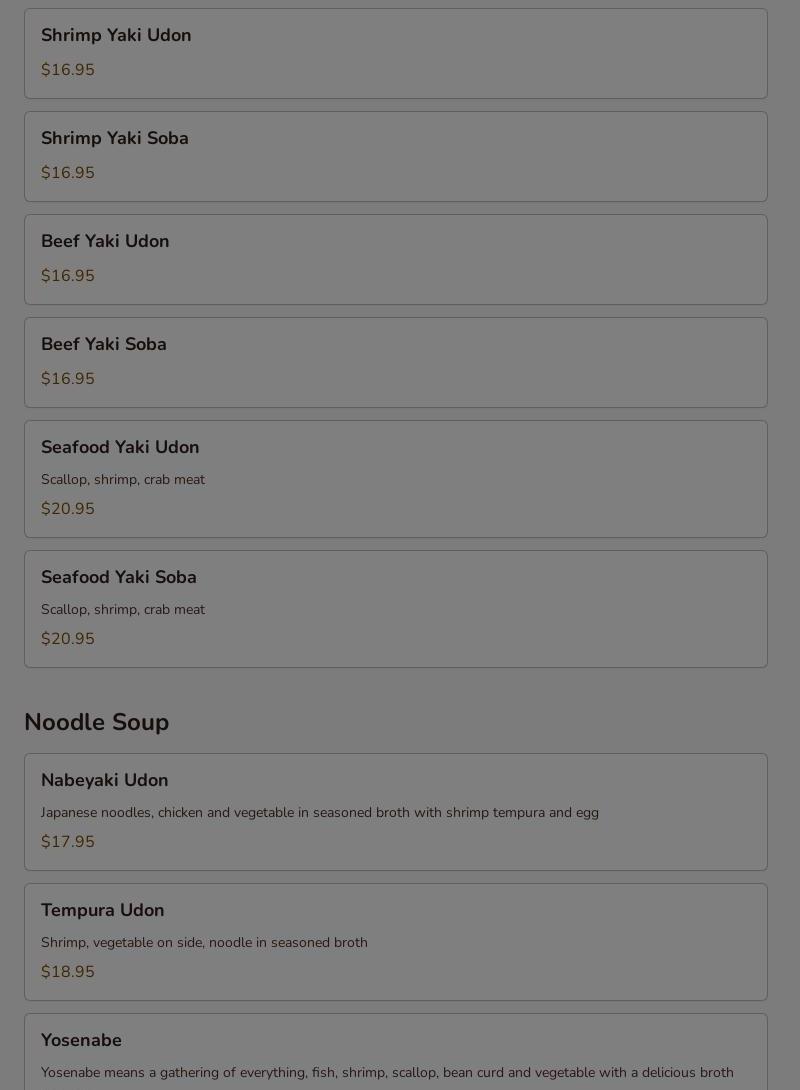Open the Beef Yaki Soba item

[395, 362]
